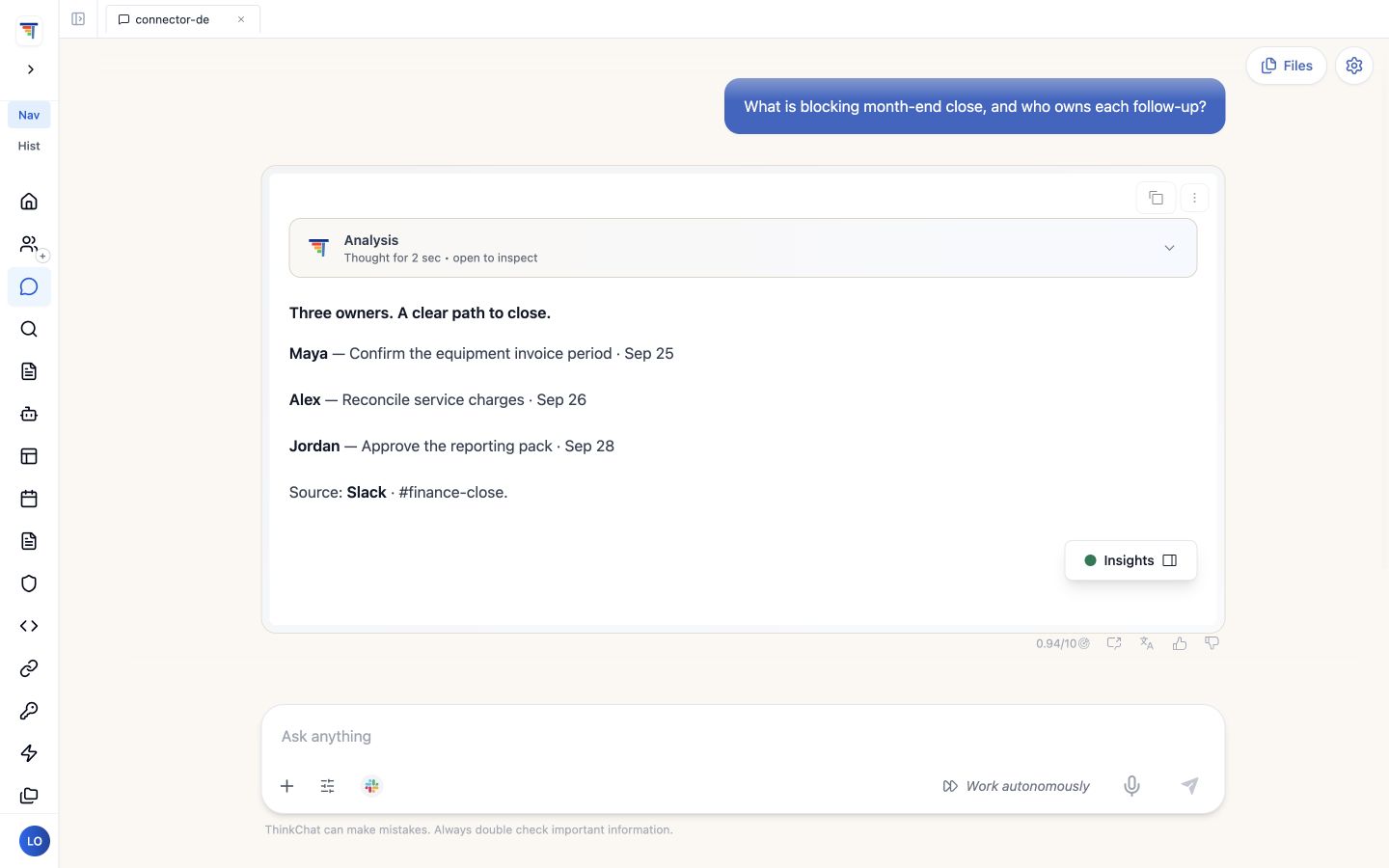Click the Slack connector icon in composer
The height and width of the screenshot is (868, 1389).
(371, 786)
